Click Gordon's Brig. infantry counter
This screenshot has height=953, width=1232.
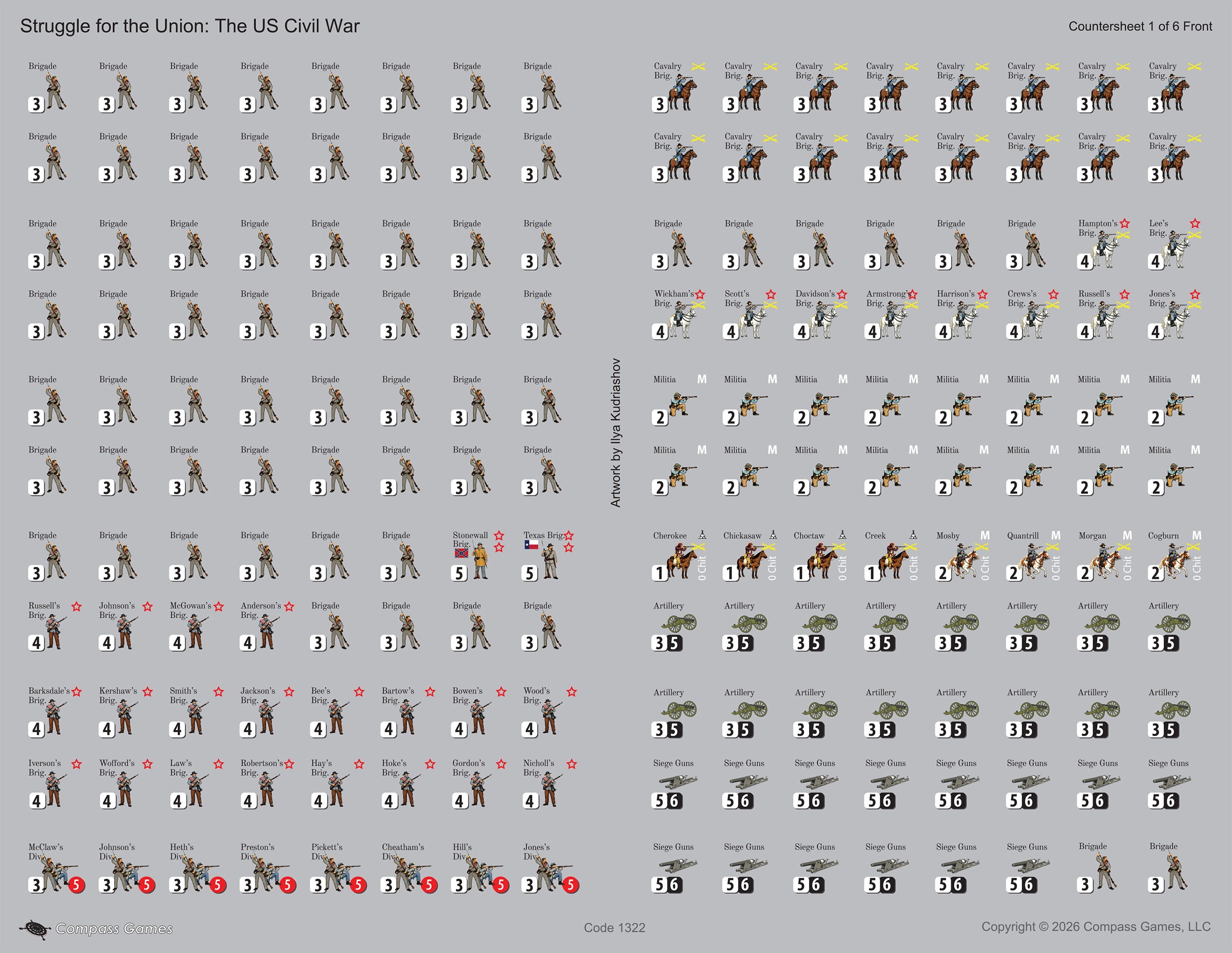coord(479,784)
